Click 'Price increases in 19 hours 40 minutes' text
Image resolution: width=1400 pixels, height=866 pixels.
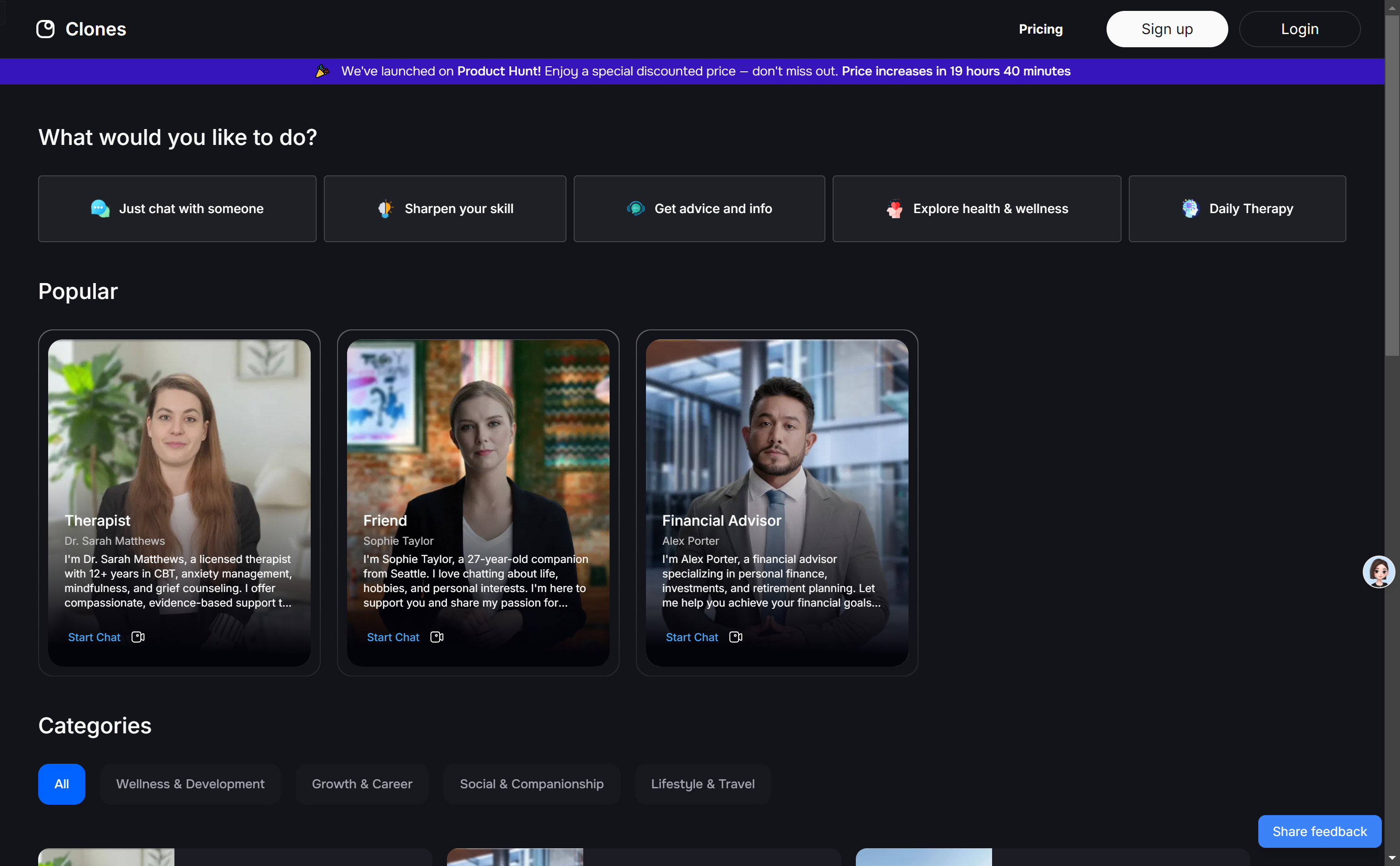click(956, 71)
